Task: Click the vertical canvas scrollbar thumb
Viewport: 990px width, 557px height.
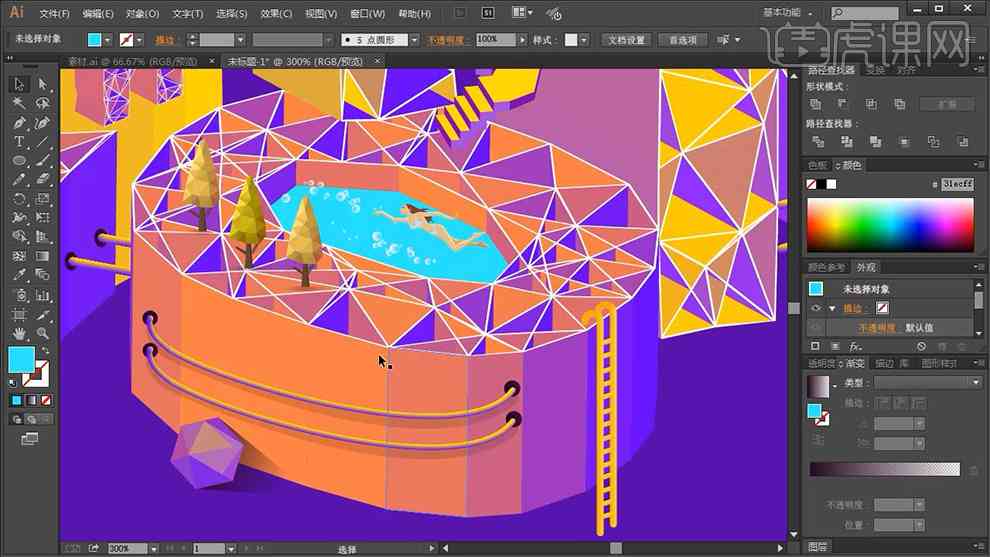Action: (794, 308)
